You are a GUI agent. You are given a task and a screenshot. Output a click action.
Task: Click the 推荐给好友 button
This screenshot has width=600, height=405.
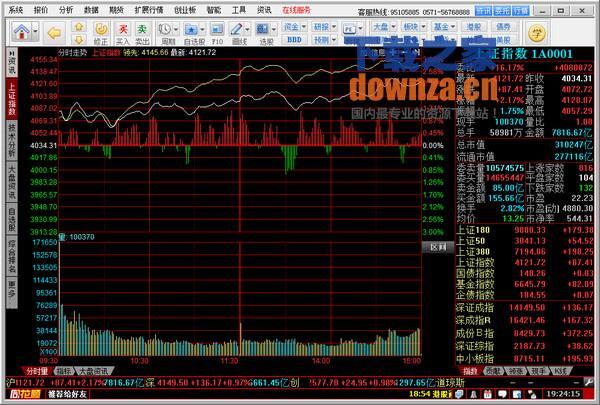pos(67,394)
